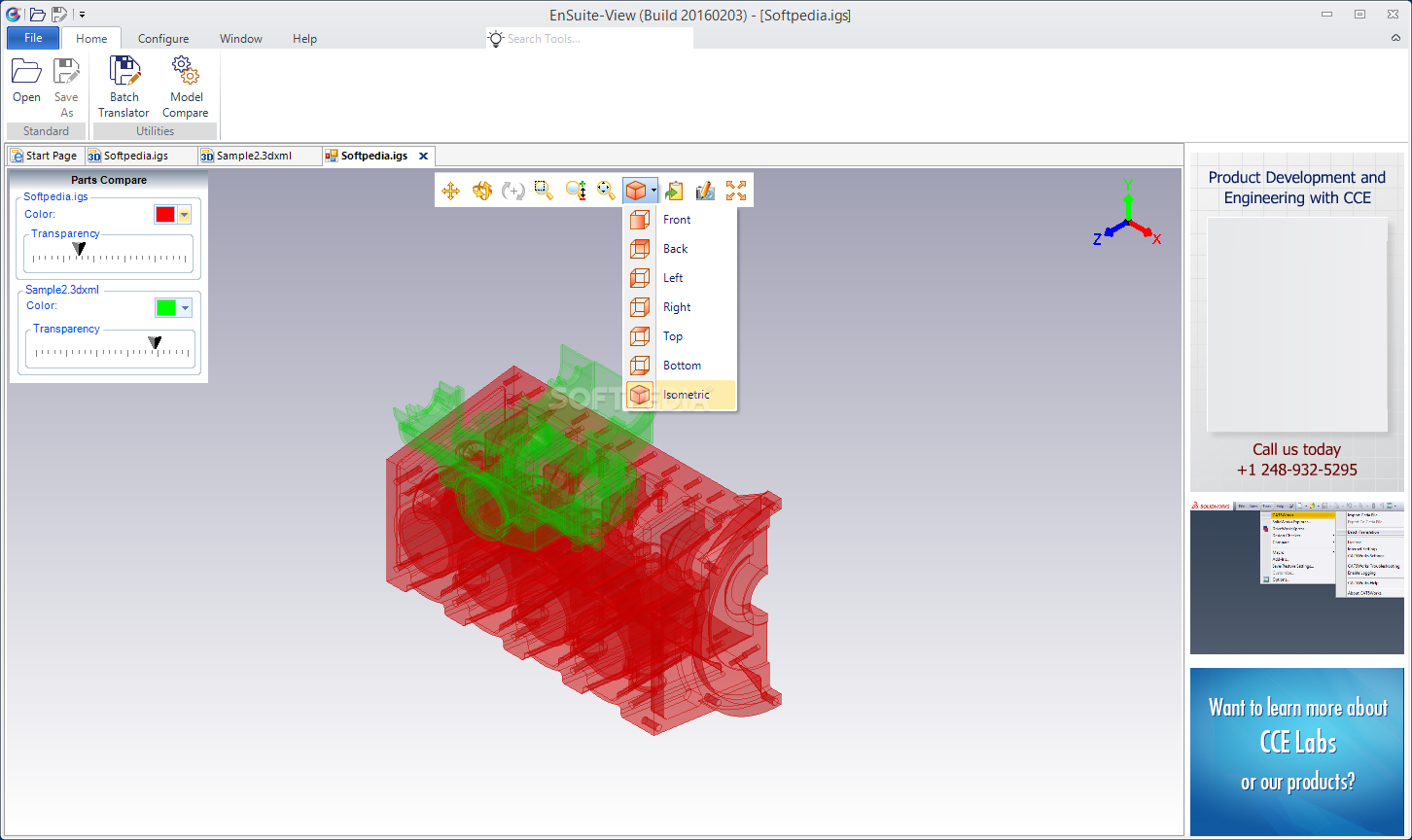Viewport: 1412px width, 840px height.
Task: Open Sample2.3dxml color dropdown arrow
Action: point(186,307)
